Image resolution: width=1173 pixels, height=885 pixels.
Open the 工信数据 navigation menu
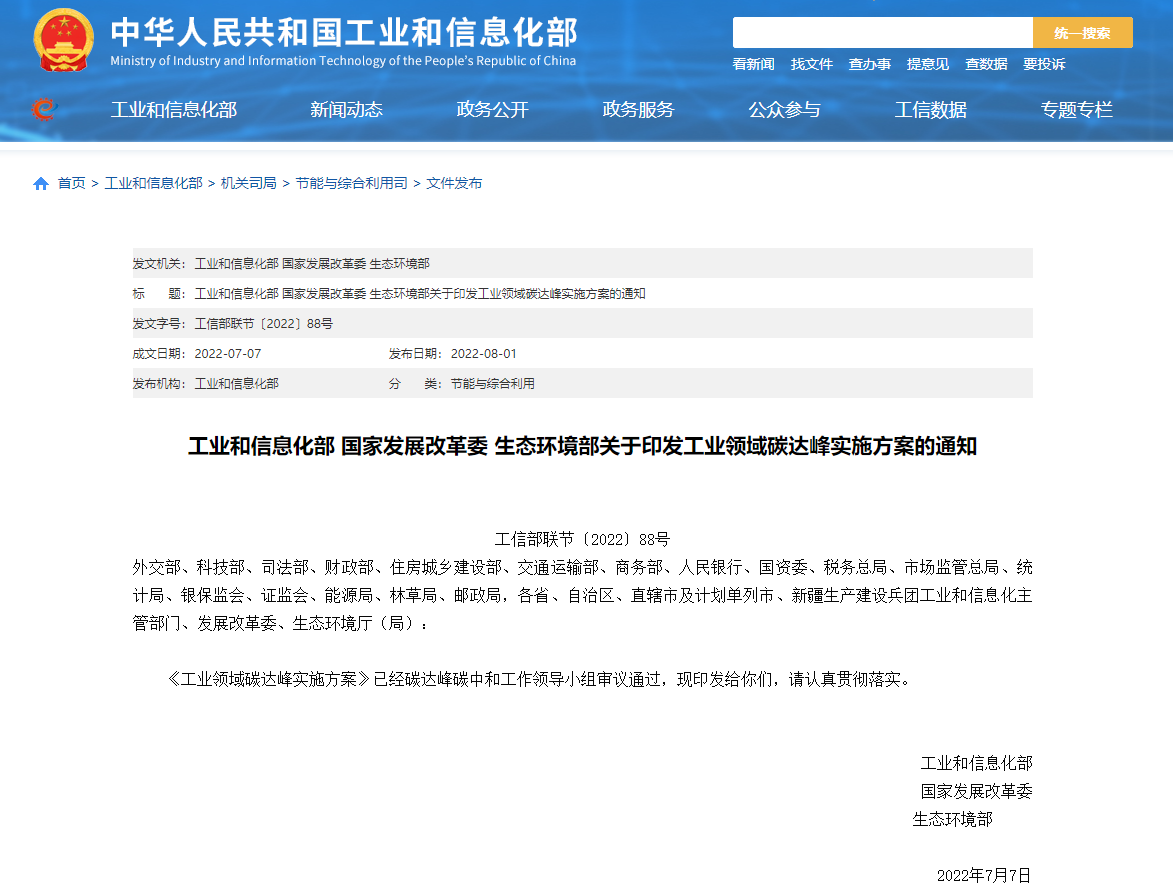coord(930,110)
